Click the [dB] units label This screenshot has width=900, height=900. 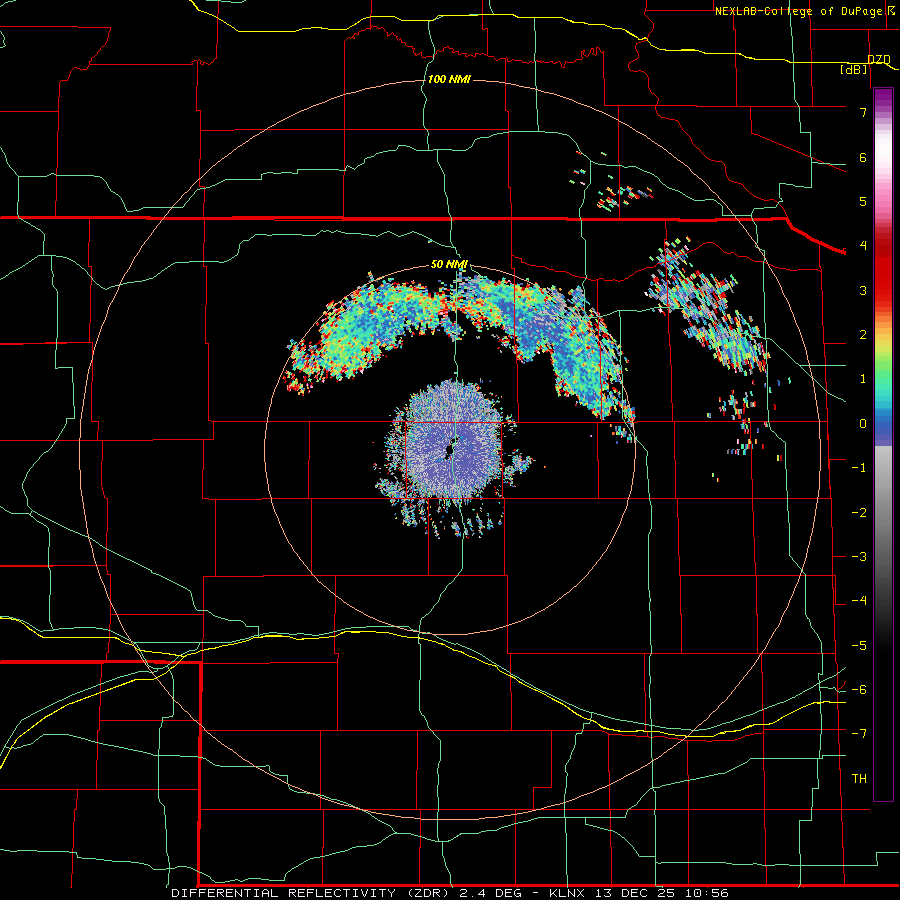click(x=854, y=69)
